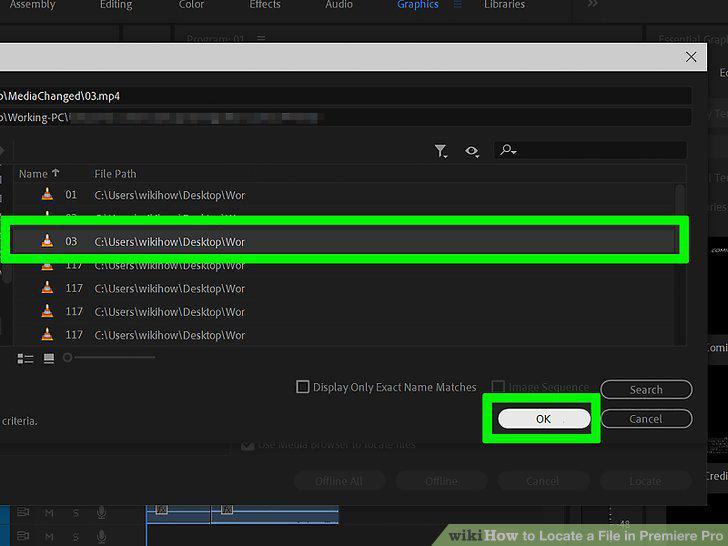Click Locate button in Link Media dialog
The width and height of the screenshot is (728, 546).
645,481
